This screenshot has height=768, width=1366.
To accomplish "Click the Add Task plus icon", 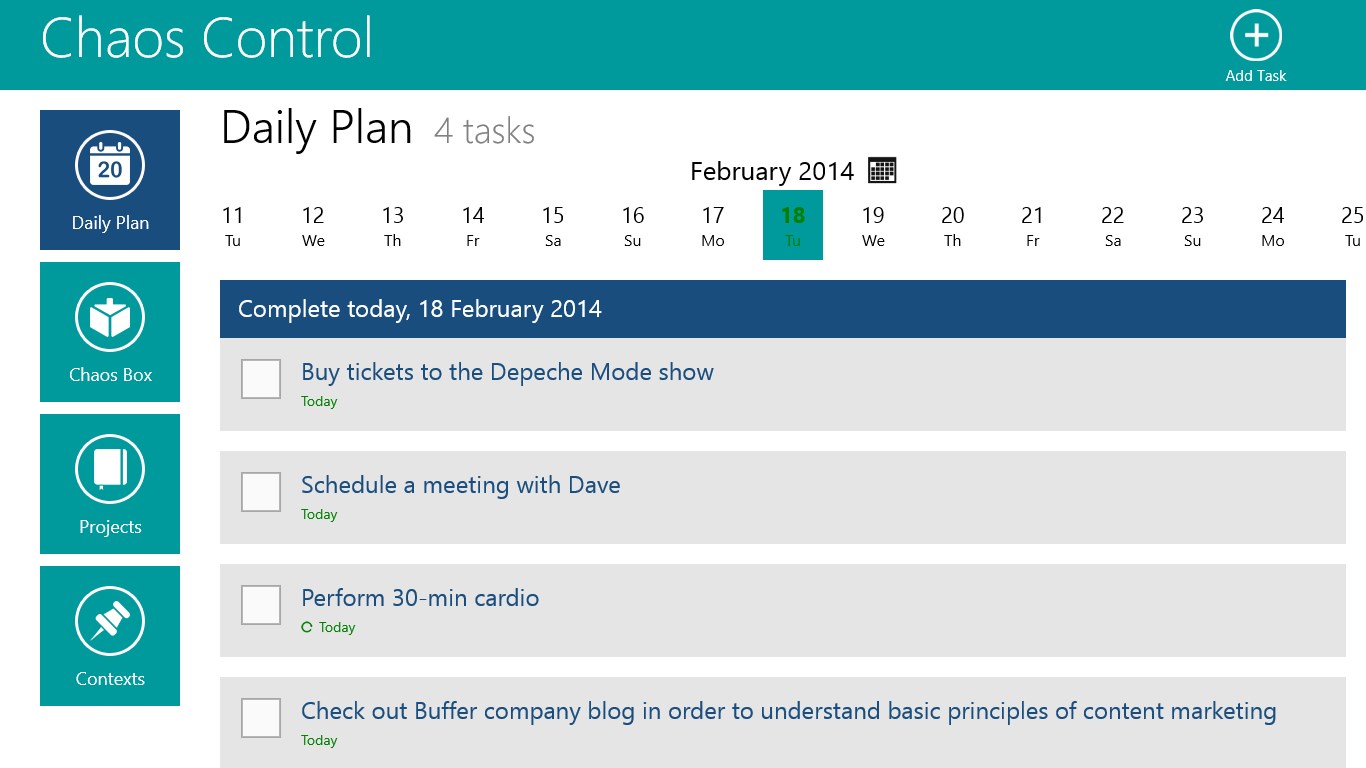I will (x=1255, y=37).
